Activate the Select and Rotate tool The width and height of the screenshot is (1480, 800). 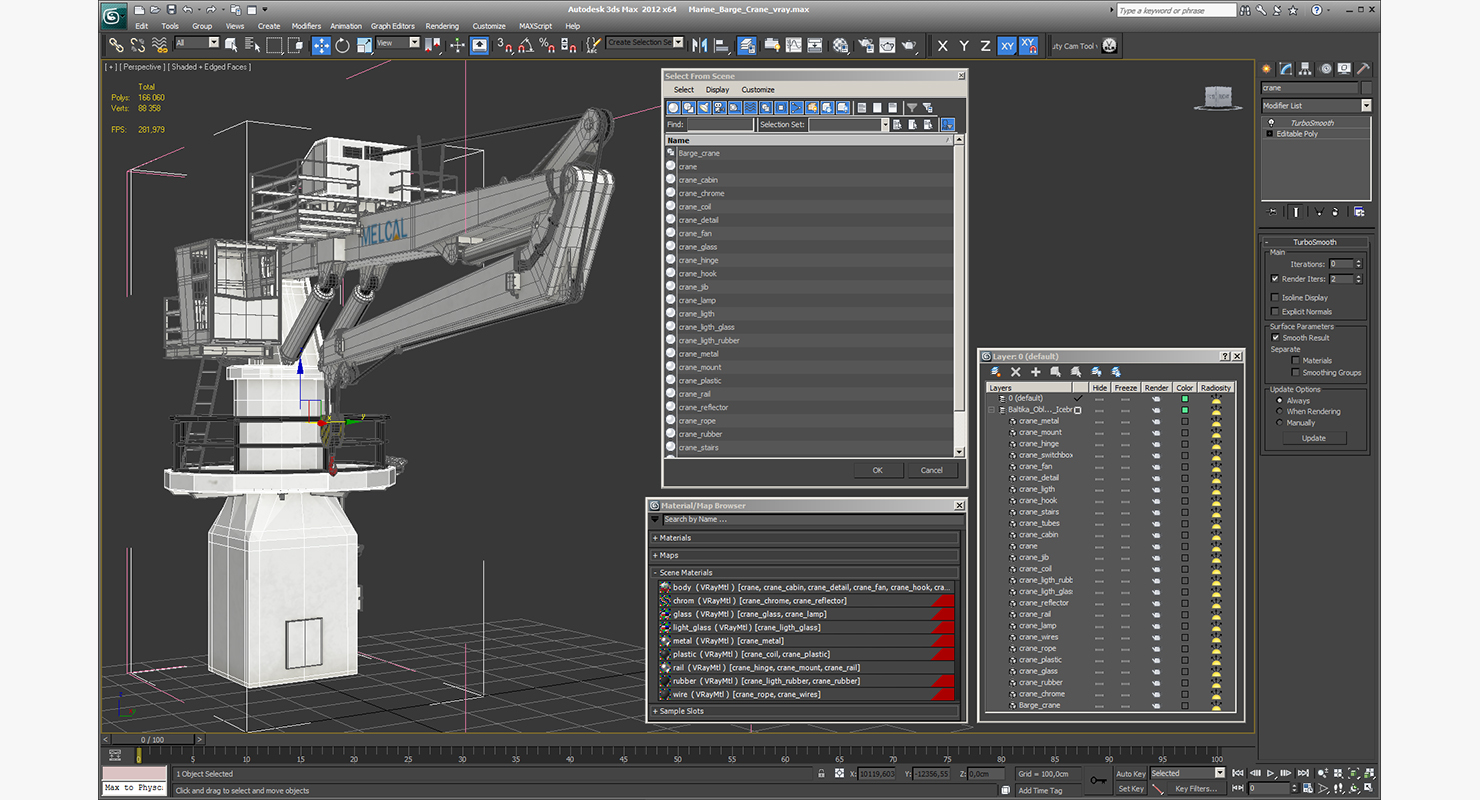tap(343, 45)
